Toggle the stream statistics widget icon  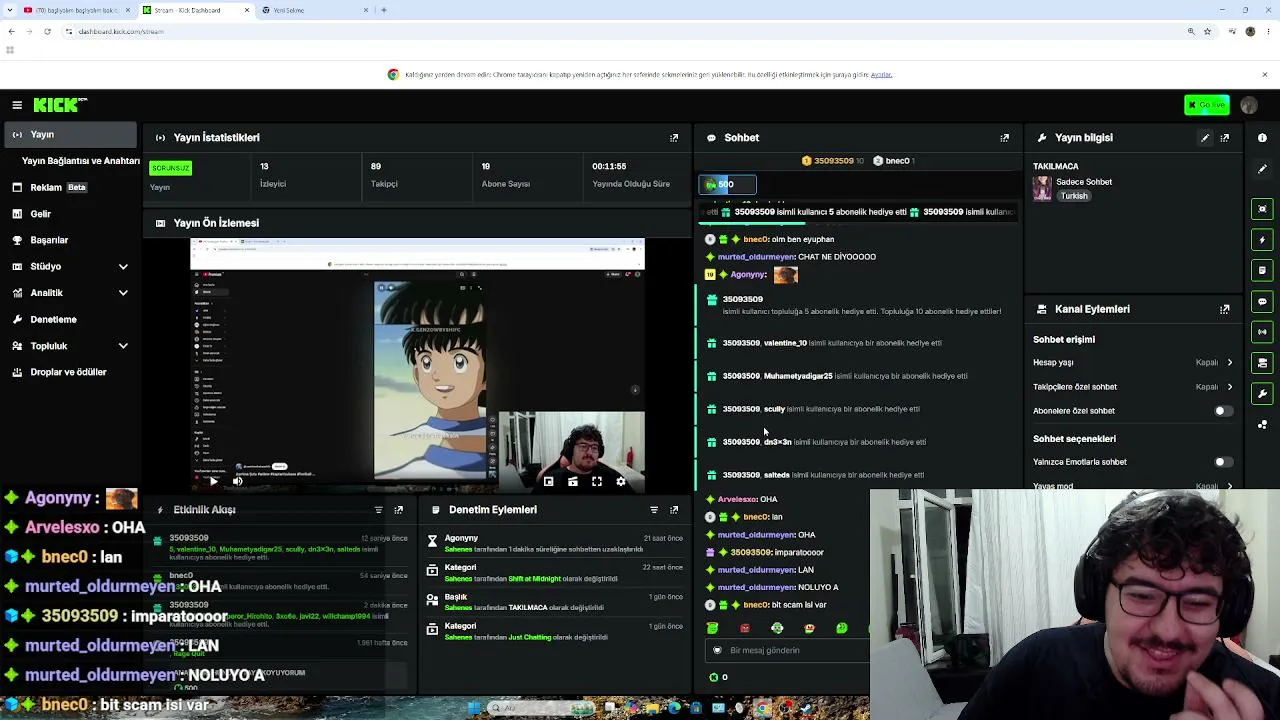coord(1262,332)
